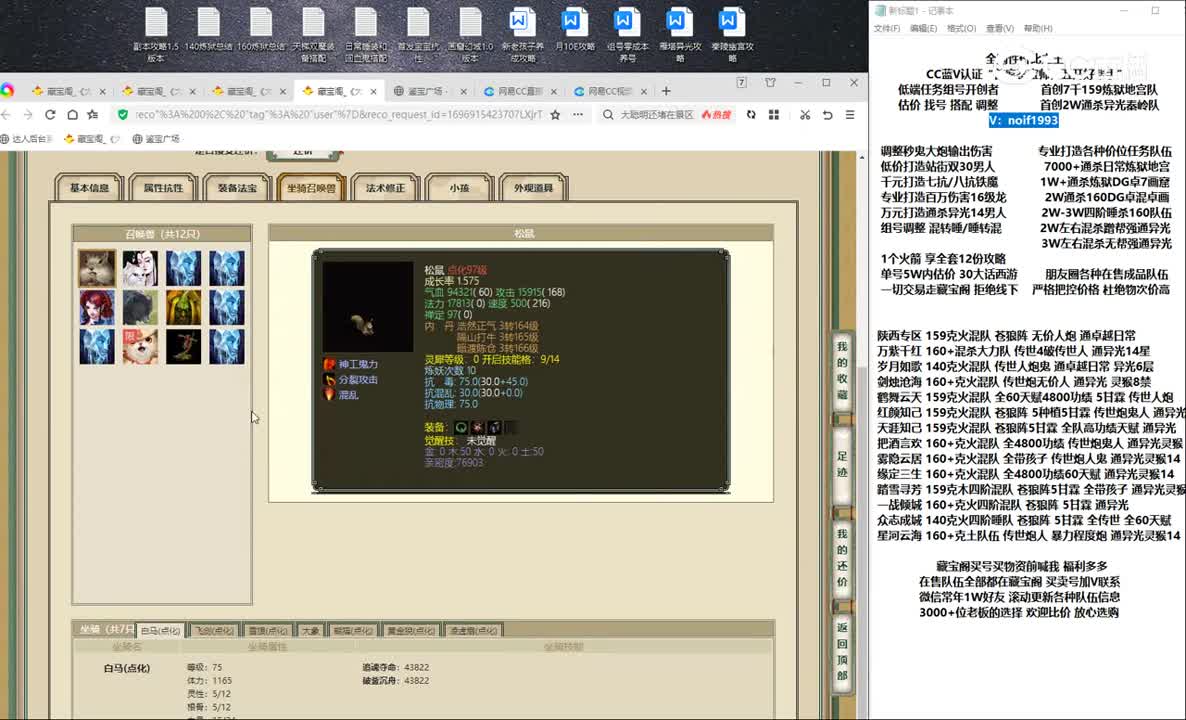Open the 坐骑召唤兽 tab
1186x720 pixels.
pos(311,188)
